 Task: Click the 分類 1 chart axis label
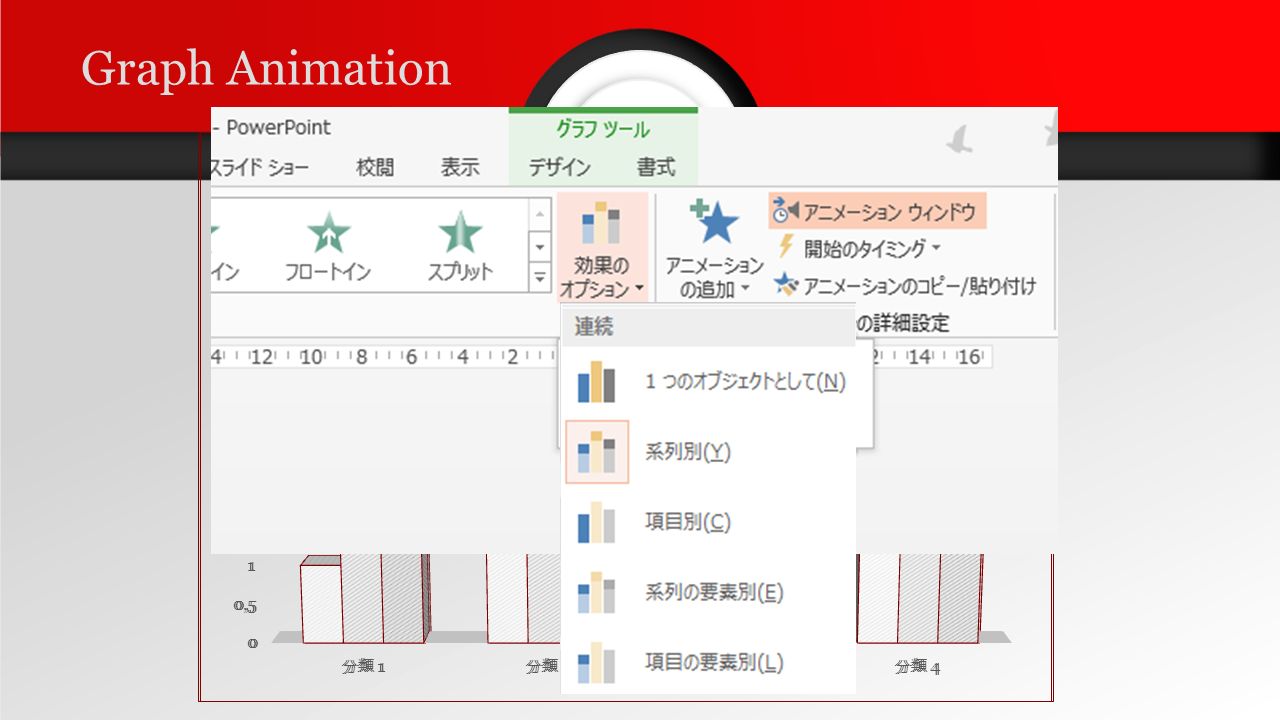point(363,666)
